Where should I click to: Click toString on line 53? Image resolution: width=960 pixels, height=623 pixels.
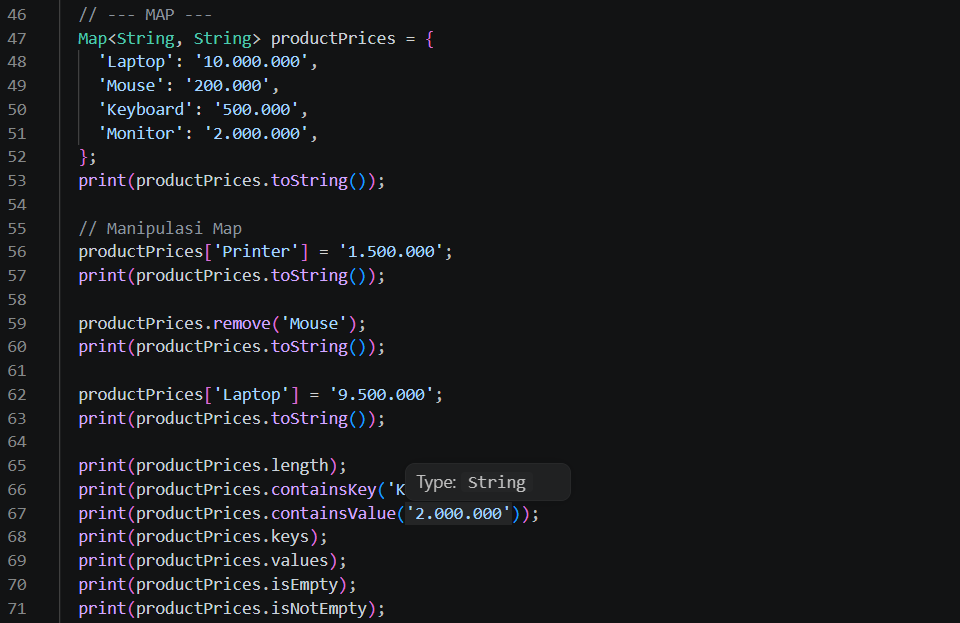coord(309,181)
